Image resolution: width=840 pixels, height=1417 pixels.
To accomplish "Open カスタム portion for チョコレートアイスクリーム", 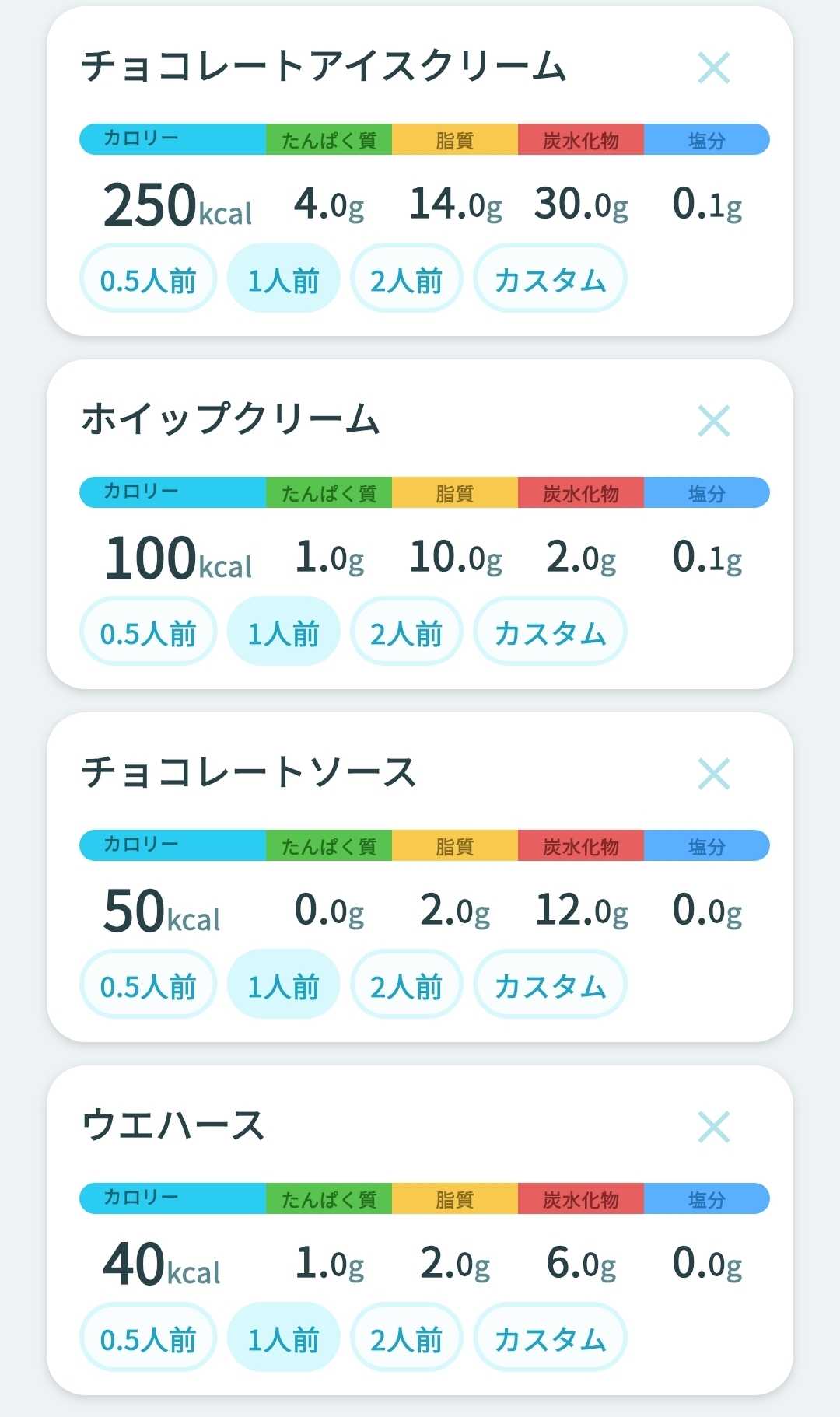I will click(550, 278).
